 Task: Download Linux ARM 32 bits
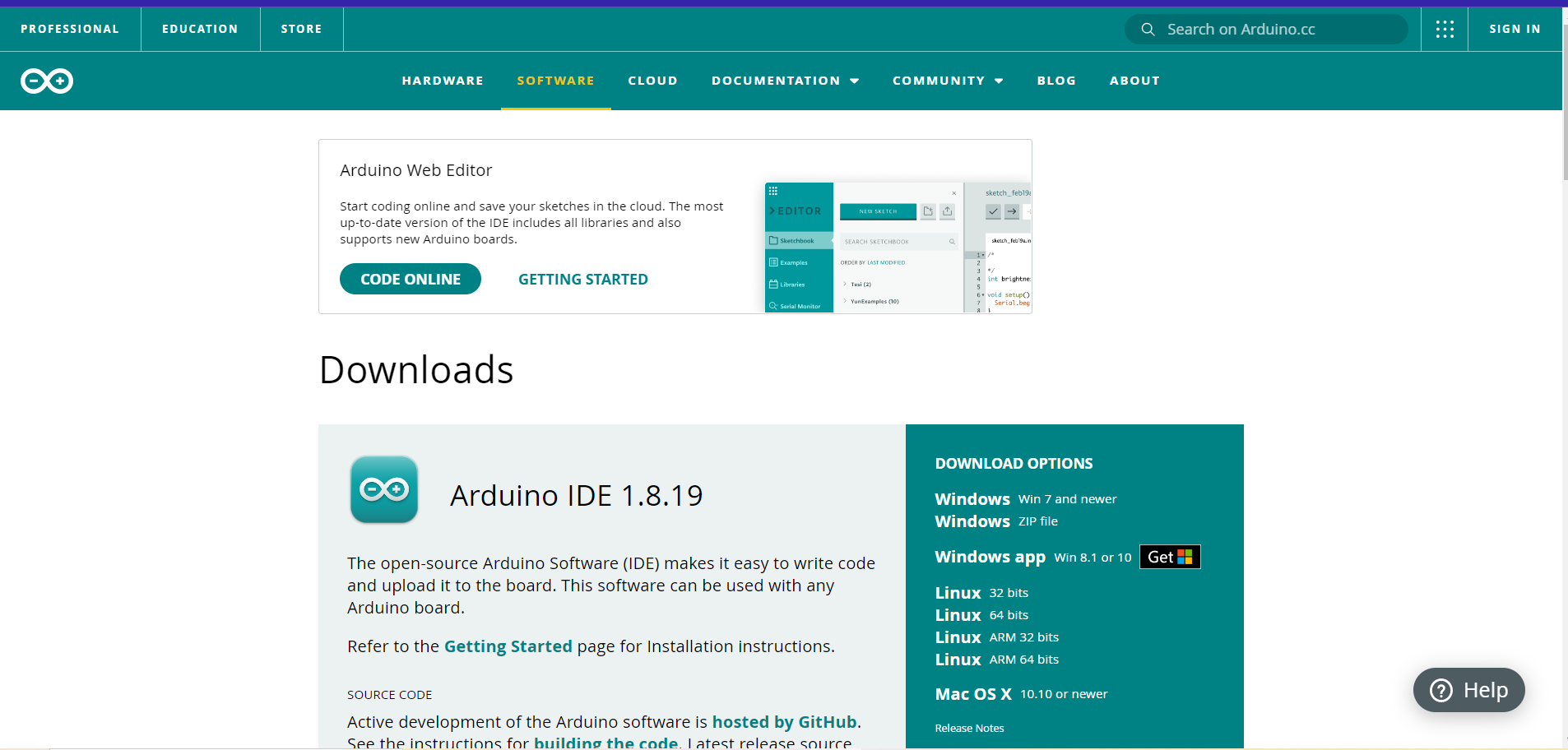997,637
